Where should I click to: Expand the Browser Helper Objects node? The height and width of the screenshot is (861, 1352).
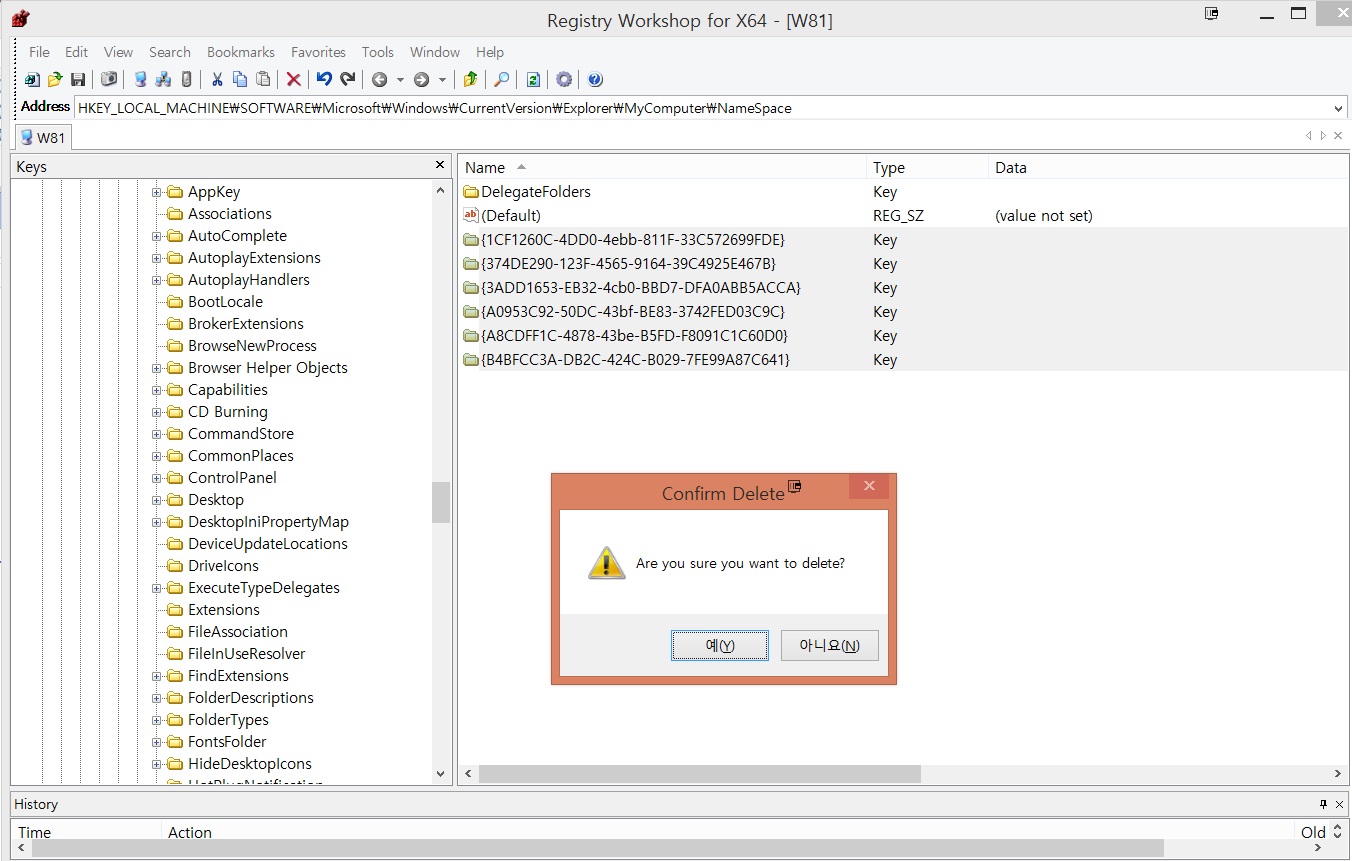[x=157, y=368]
